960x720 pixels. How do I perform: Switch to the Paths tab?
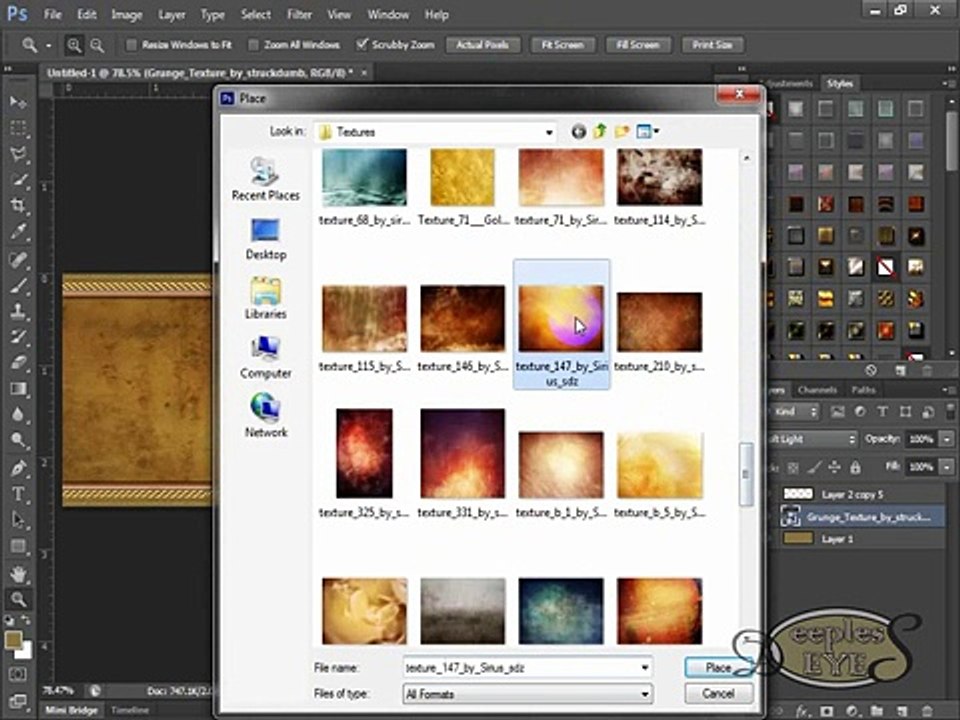pyautogui.click(x=863, y=389)
